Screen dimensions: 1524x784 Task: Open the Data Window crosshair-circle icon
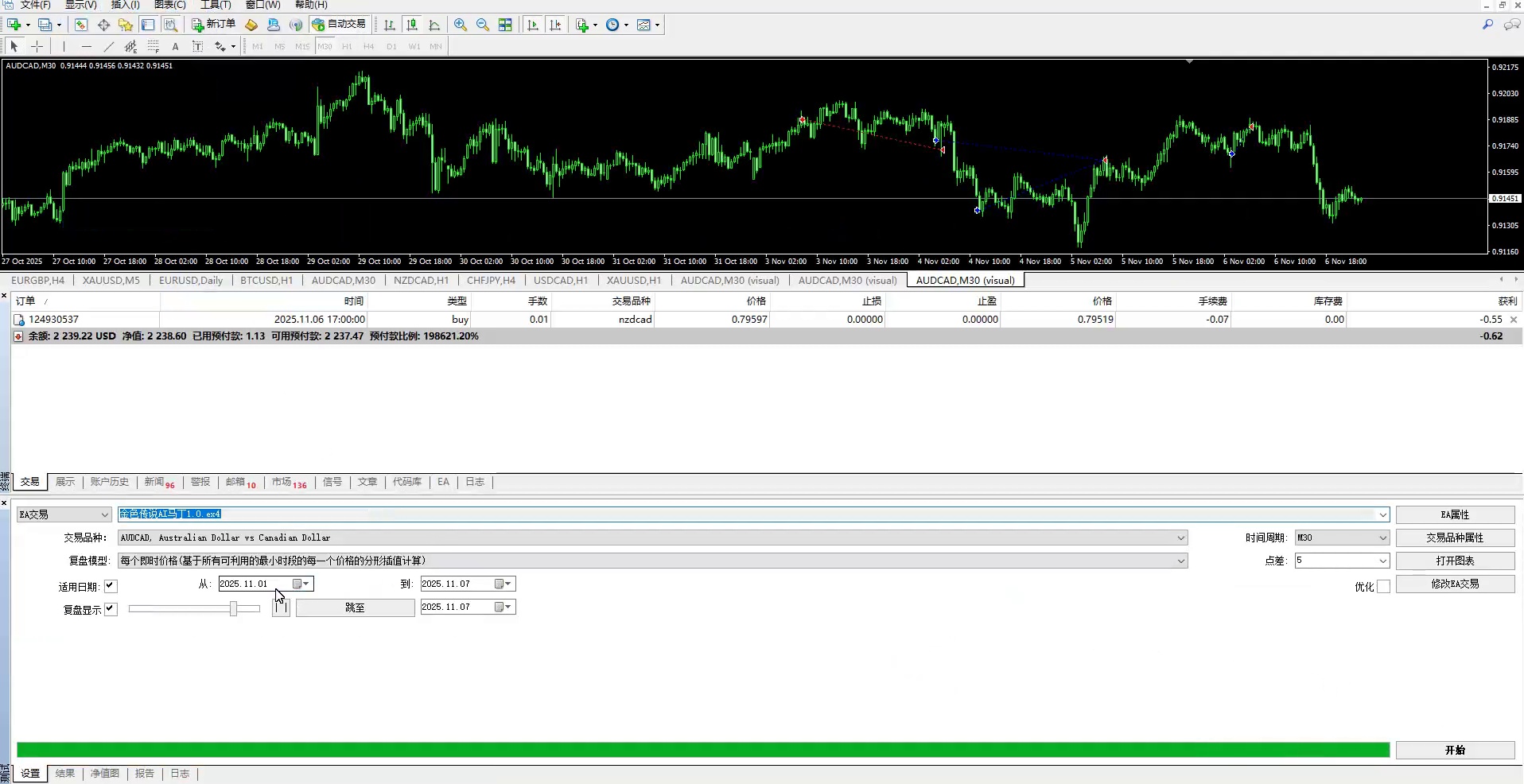[103, 25]
